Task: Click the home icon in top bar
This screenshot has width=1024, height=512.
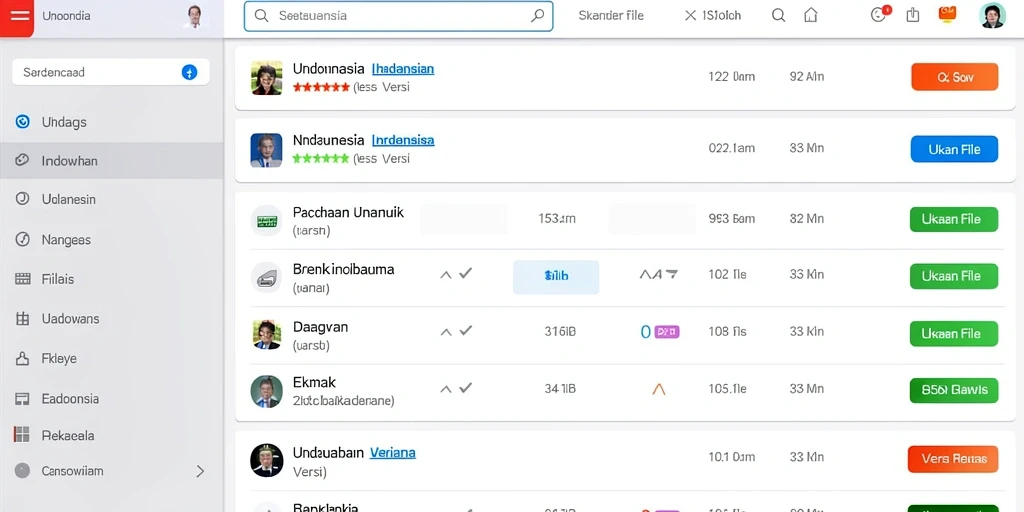Action: click(810, 16)
